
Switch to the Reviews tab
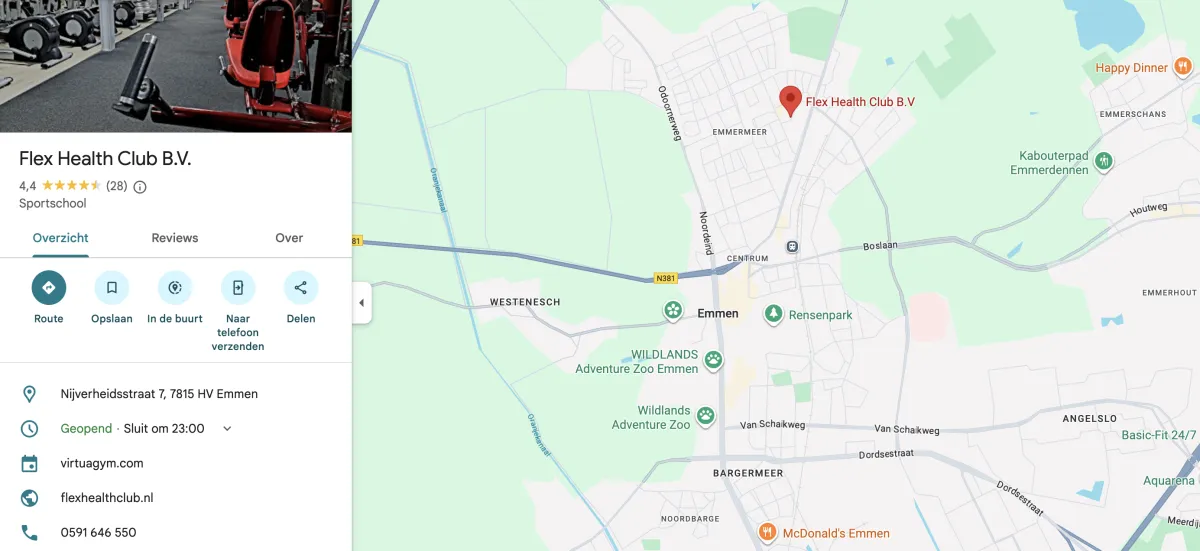(x=175, y=238)
